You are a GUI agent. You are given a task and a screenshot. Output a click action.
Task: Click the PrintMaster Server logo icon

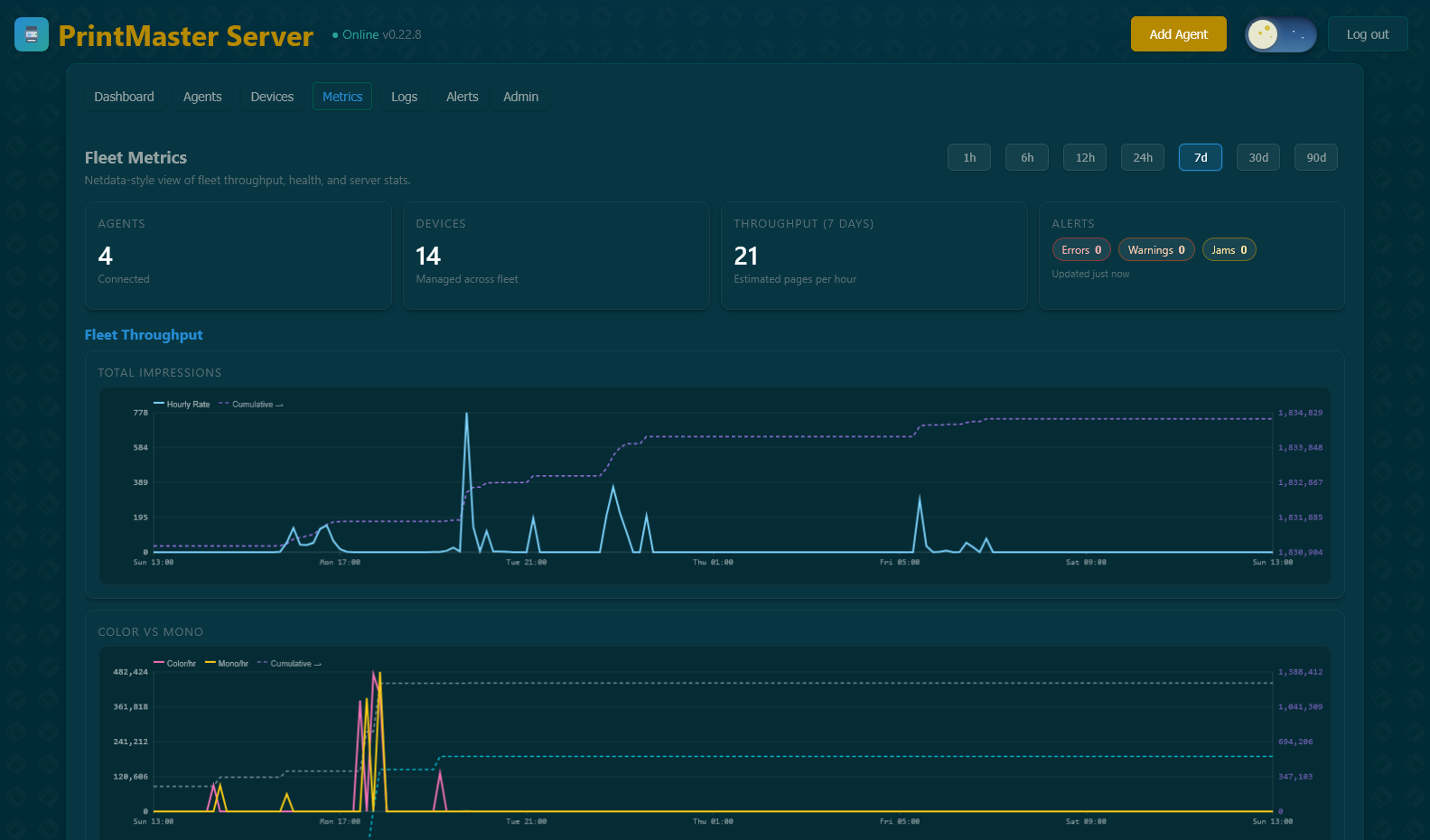pyautogui.click(x=32, y=34)
